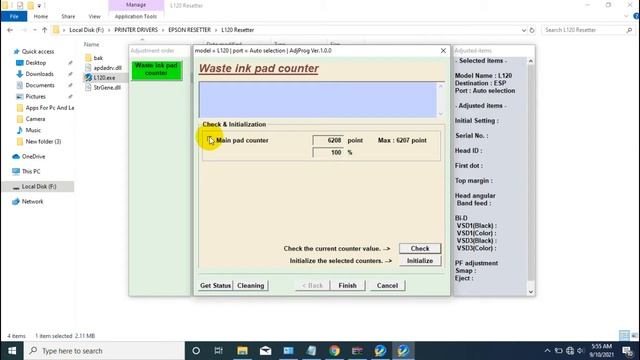This screenshot has height=360, width=640.
Task: Click the Cancel button
Action: (x=387, y=285)
